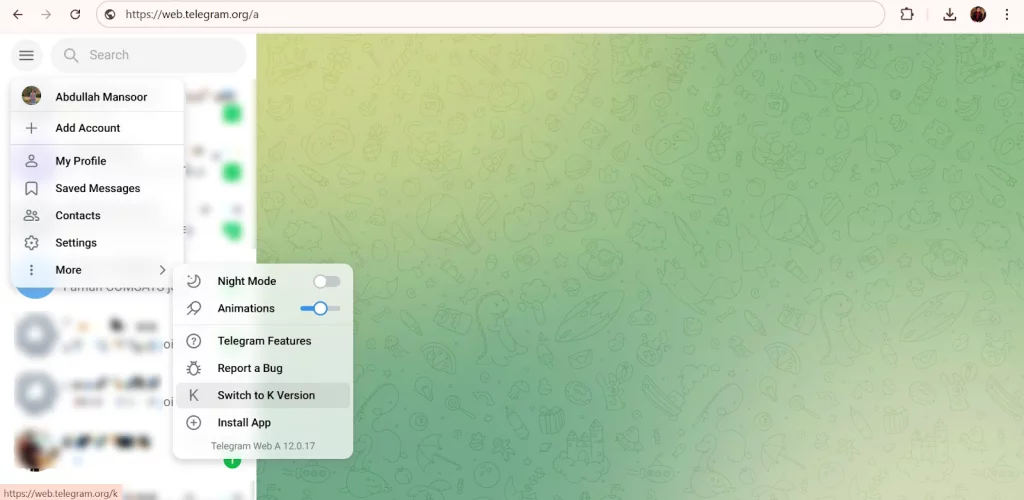Click the people icon for Contacts
The height and width of the screenshot is (500, 1024).
[x=31, y=215]
